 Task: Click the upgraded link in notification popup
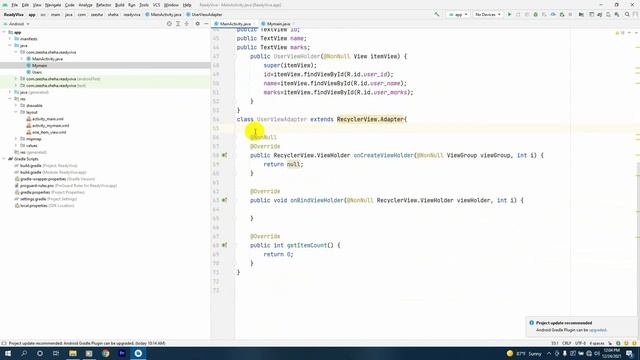pos(598,330)
